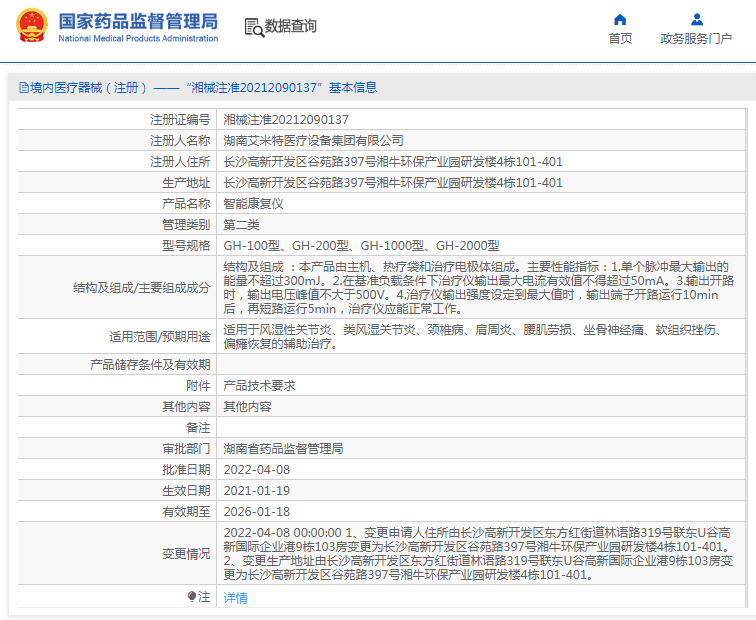
Task: Click the 注册人住所 address value
Action: pyautogui.click(x=393, y=162)
